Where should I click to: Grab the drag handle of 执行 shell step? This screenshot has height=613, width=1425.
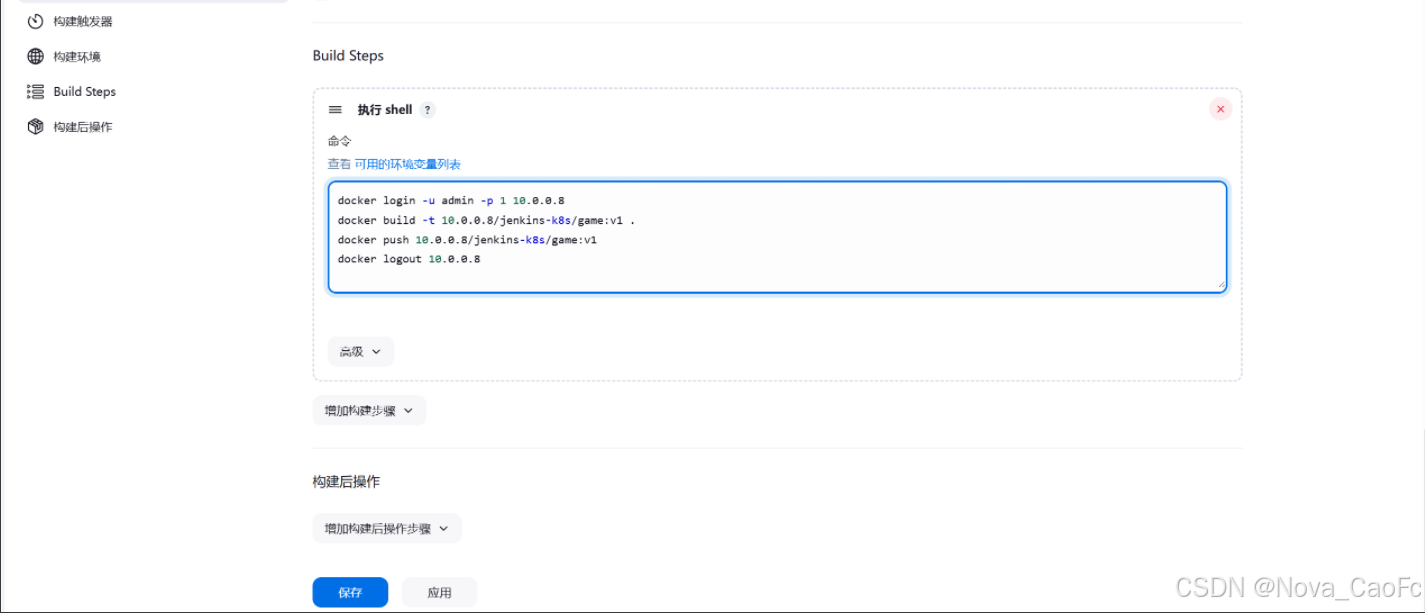coord(335,110)
